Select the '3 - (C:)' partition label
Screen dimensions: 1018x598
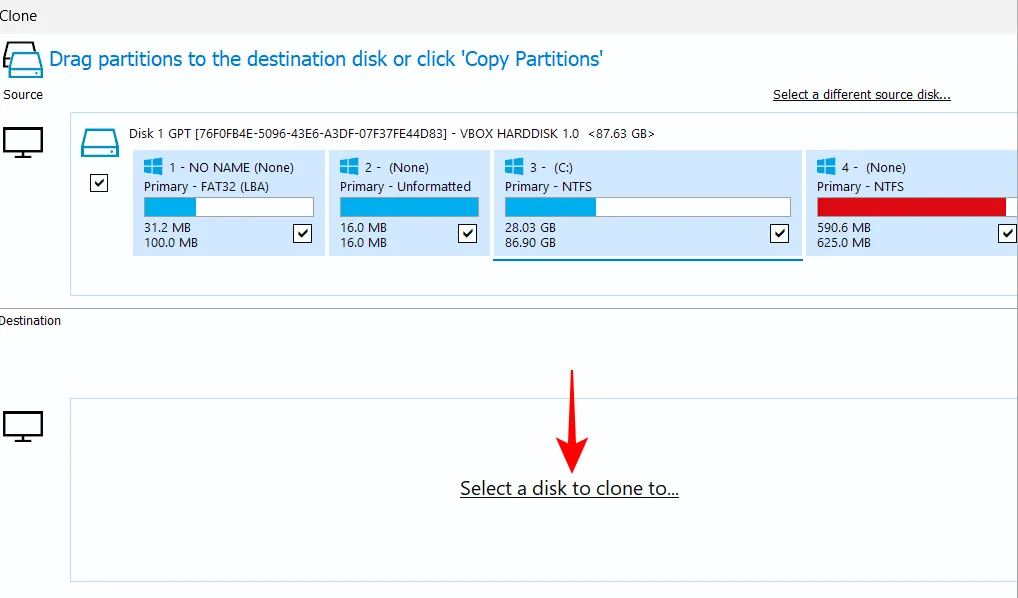(551, 168)
